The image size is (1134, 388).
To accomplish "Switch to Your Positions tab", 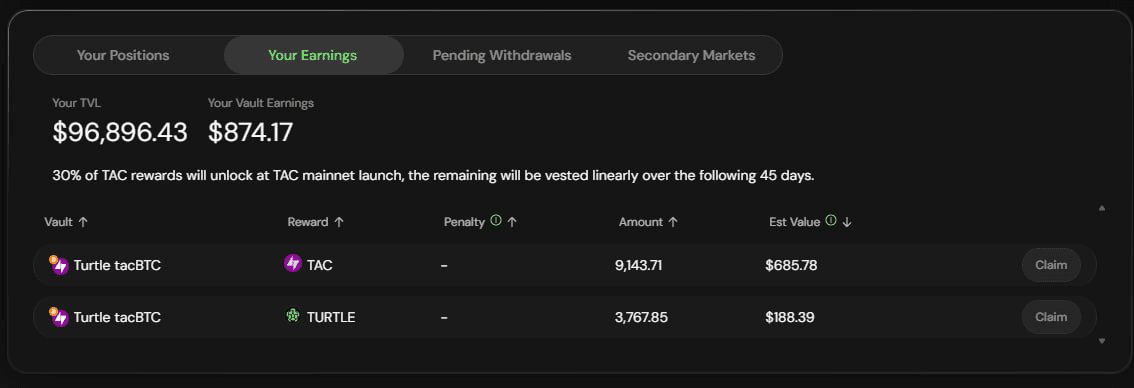I will [123, 55].
